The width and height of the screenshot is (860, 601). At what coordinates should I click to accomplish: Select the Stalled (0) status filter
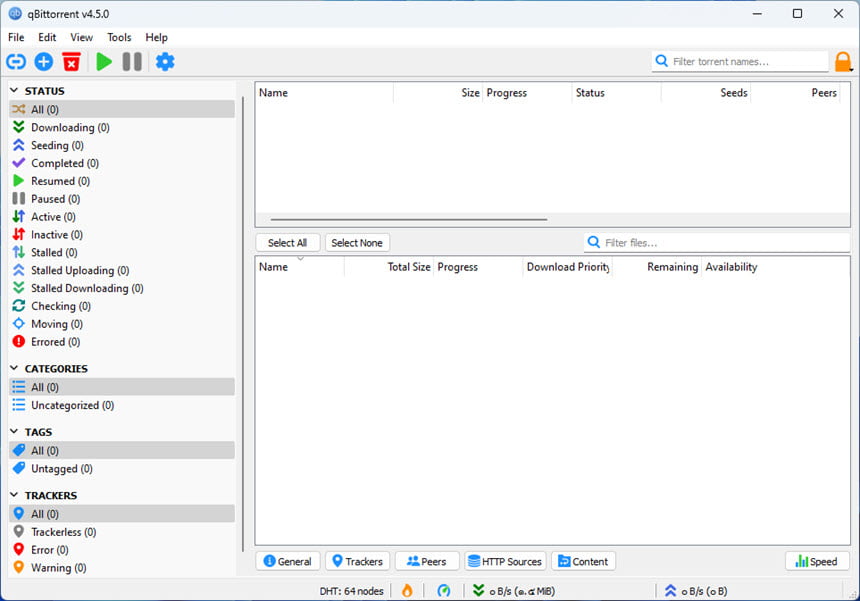point(122,252)
